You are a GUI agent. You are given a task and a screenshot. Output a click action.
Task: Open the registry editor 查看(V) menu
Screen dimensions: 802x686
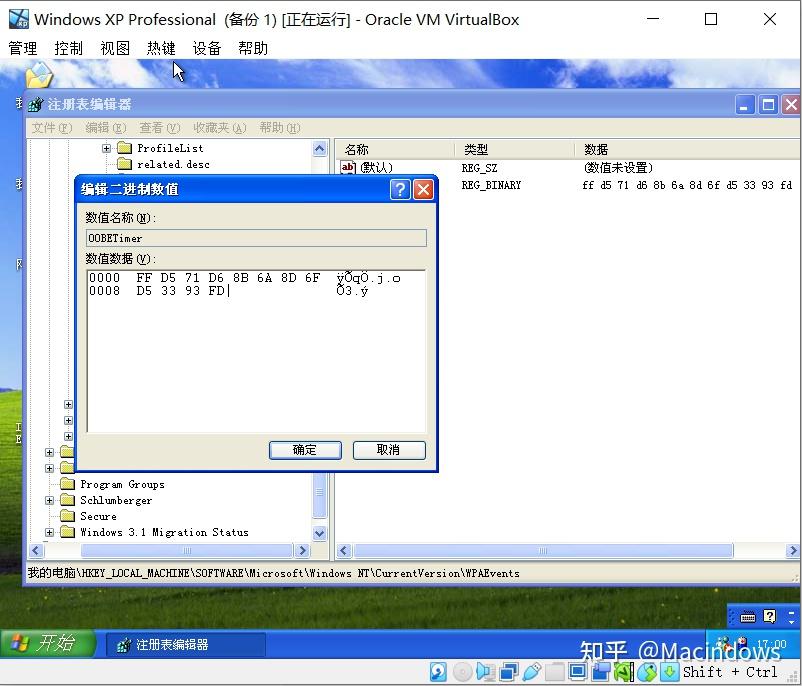coord(160,127)
